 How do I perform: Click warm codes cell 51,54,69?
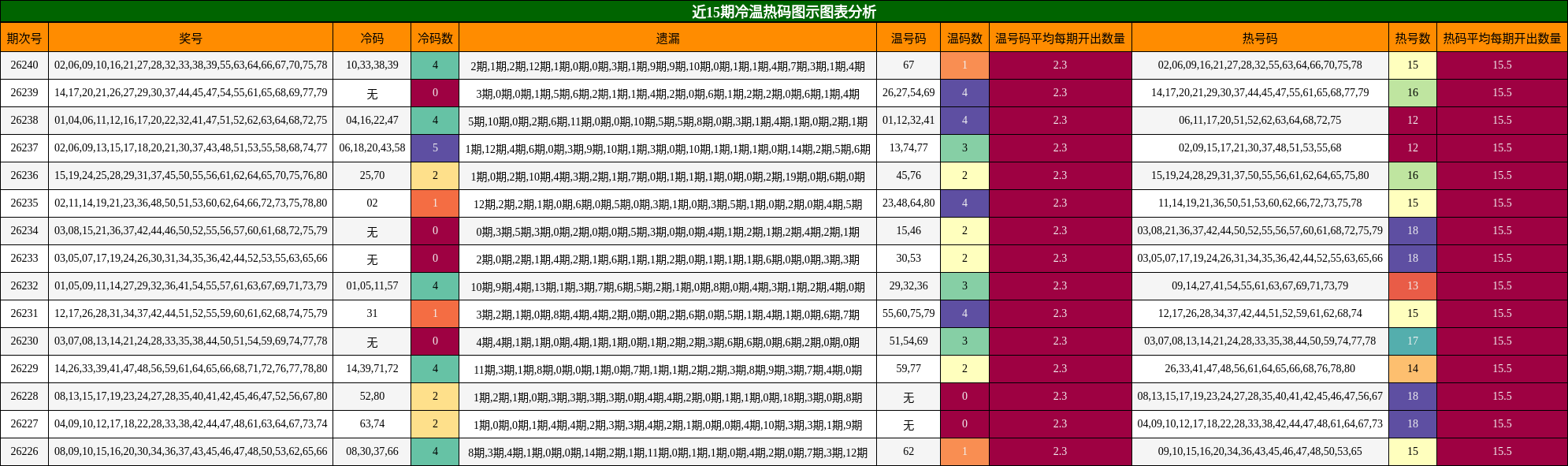(x=908, y=341)
